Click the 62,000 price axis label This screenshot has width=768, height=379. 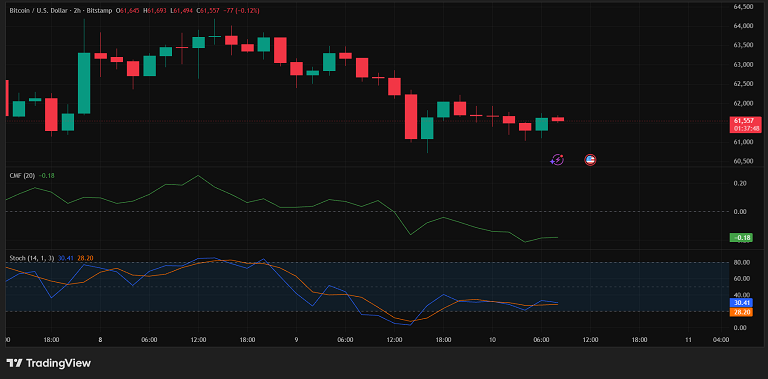[744, 103]
